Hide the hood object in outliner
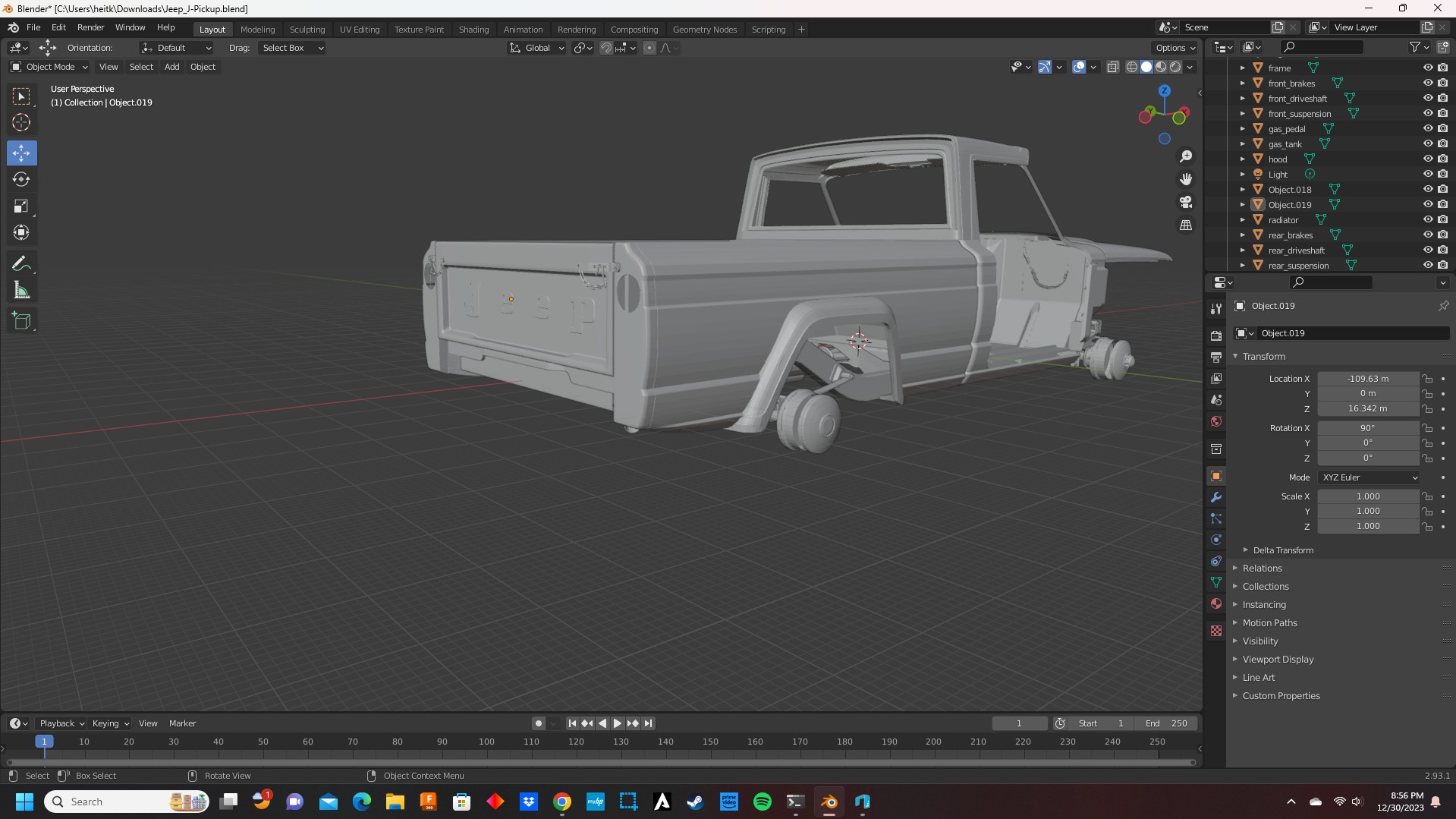 1427,159
